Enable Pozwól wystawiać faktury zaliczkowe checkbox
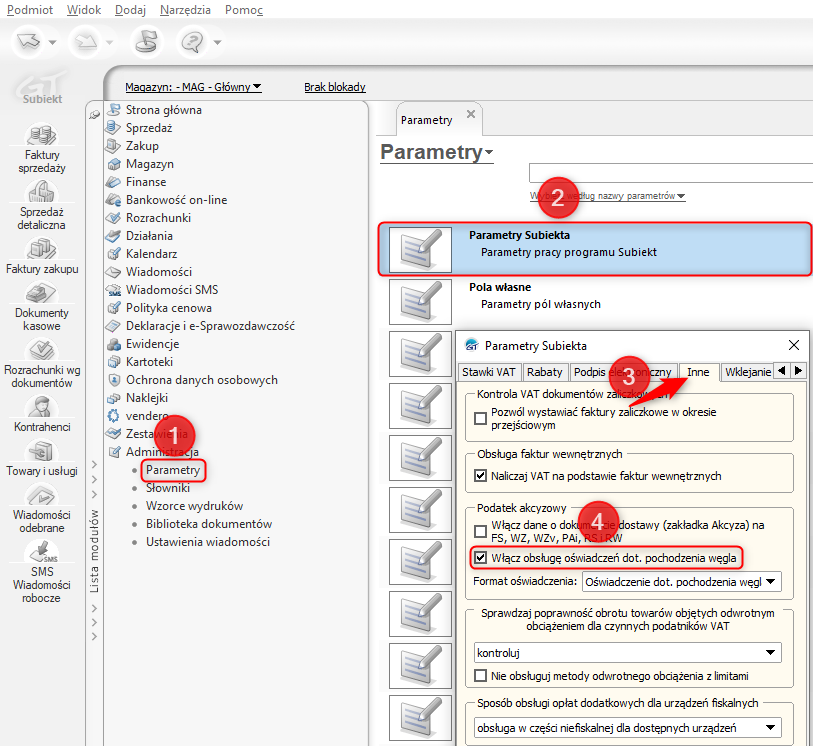This screenshot has width=813, height=746. point(481,418)
